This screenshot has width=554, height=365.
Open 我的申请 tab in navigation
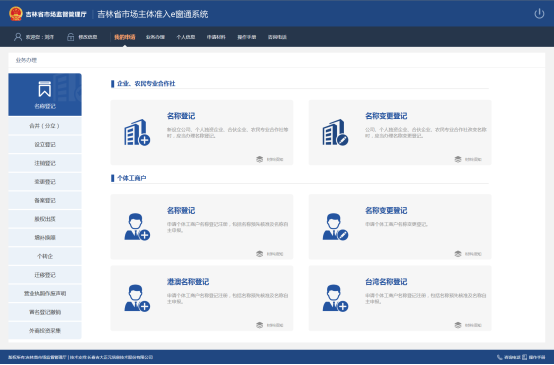click(x=125, y=37)
